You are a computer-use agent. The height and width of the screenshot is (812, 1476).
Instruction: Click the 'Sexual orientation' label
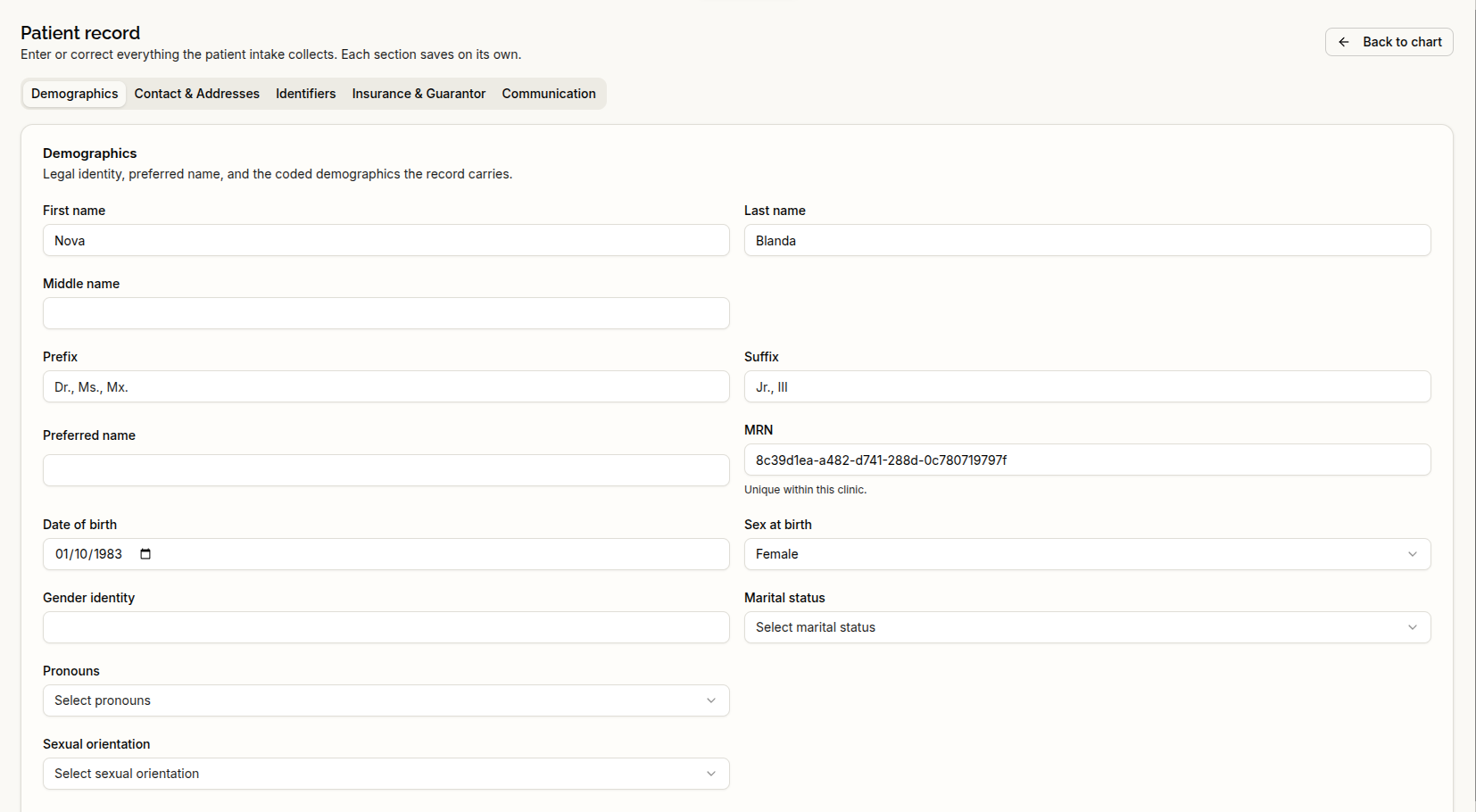96,744
